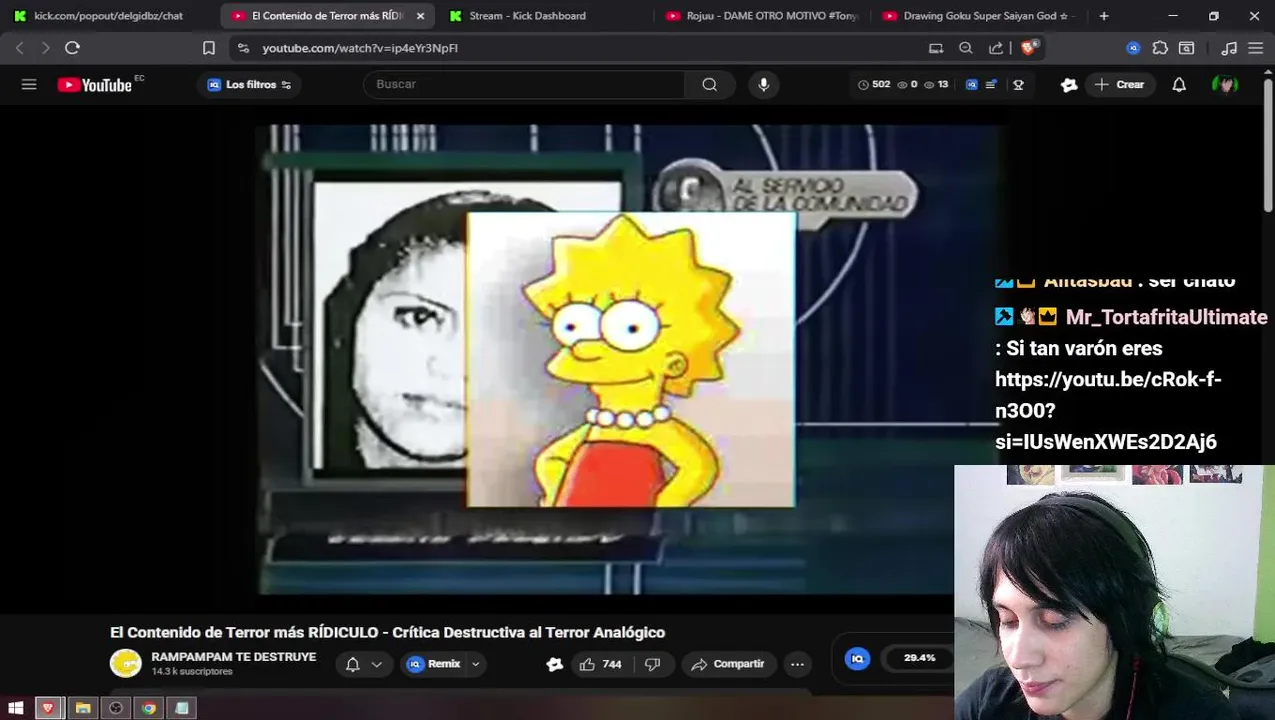
Task: Open YouTube notifications bell in header
Action: (x=1179, y=85)
